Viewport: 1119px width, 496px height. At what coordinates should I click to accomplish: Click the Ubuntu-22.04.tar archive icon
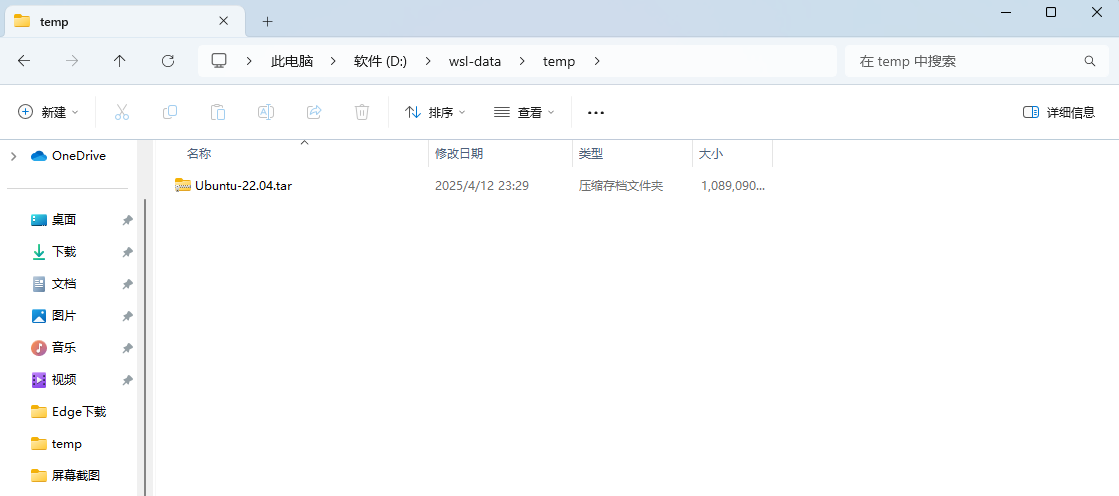(x=183, y=186)
